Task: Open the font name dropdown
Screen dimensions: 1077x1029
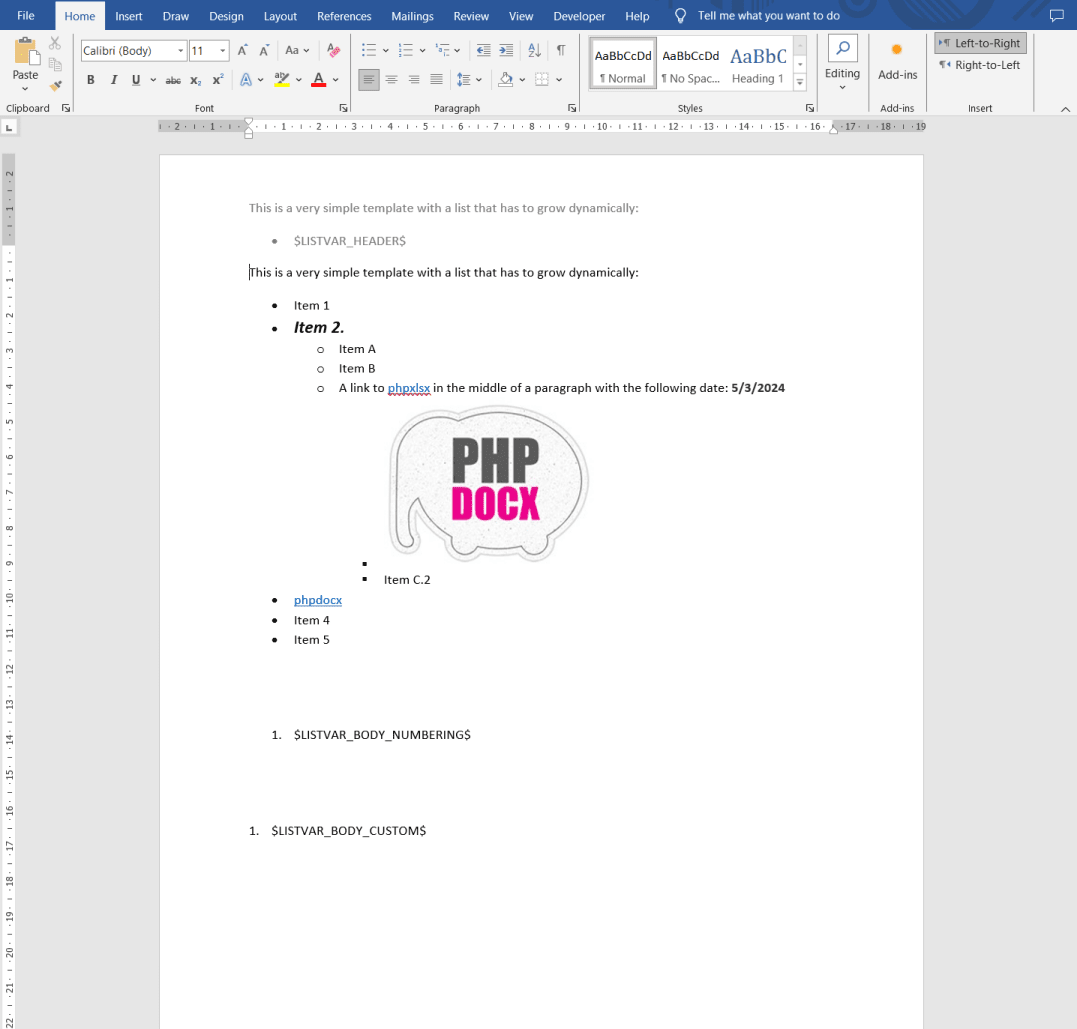Action: pyautogui.click(x=181, y=51)
